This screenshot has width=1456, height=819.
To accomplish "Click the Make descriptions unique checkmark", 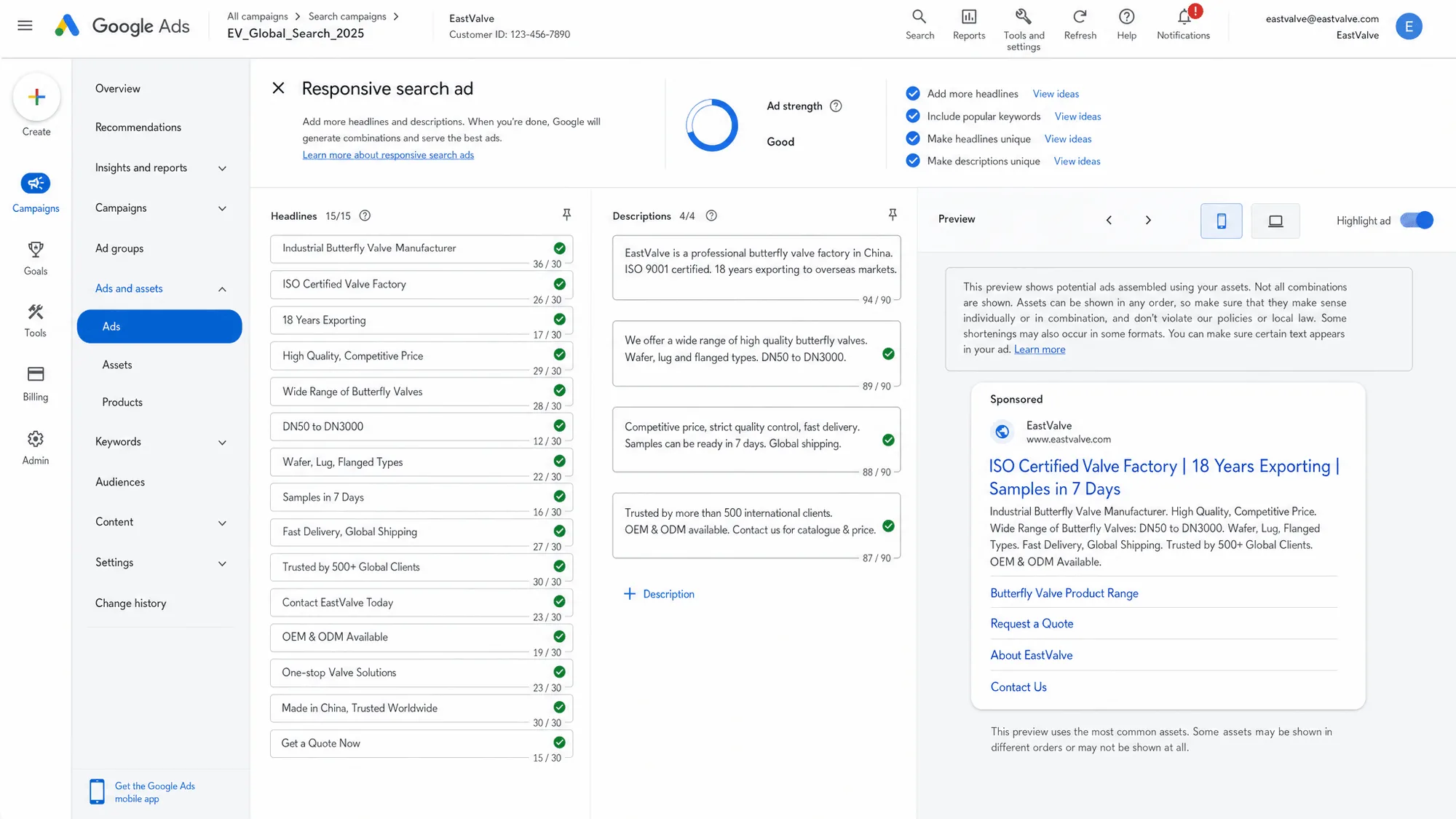I will [x=913, y=161].
